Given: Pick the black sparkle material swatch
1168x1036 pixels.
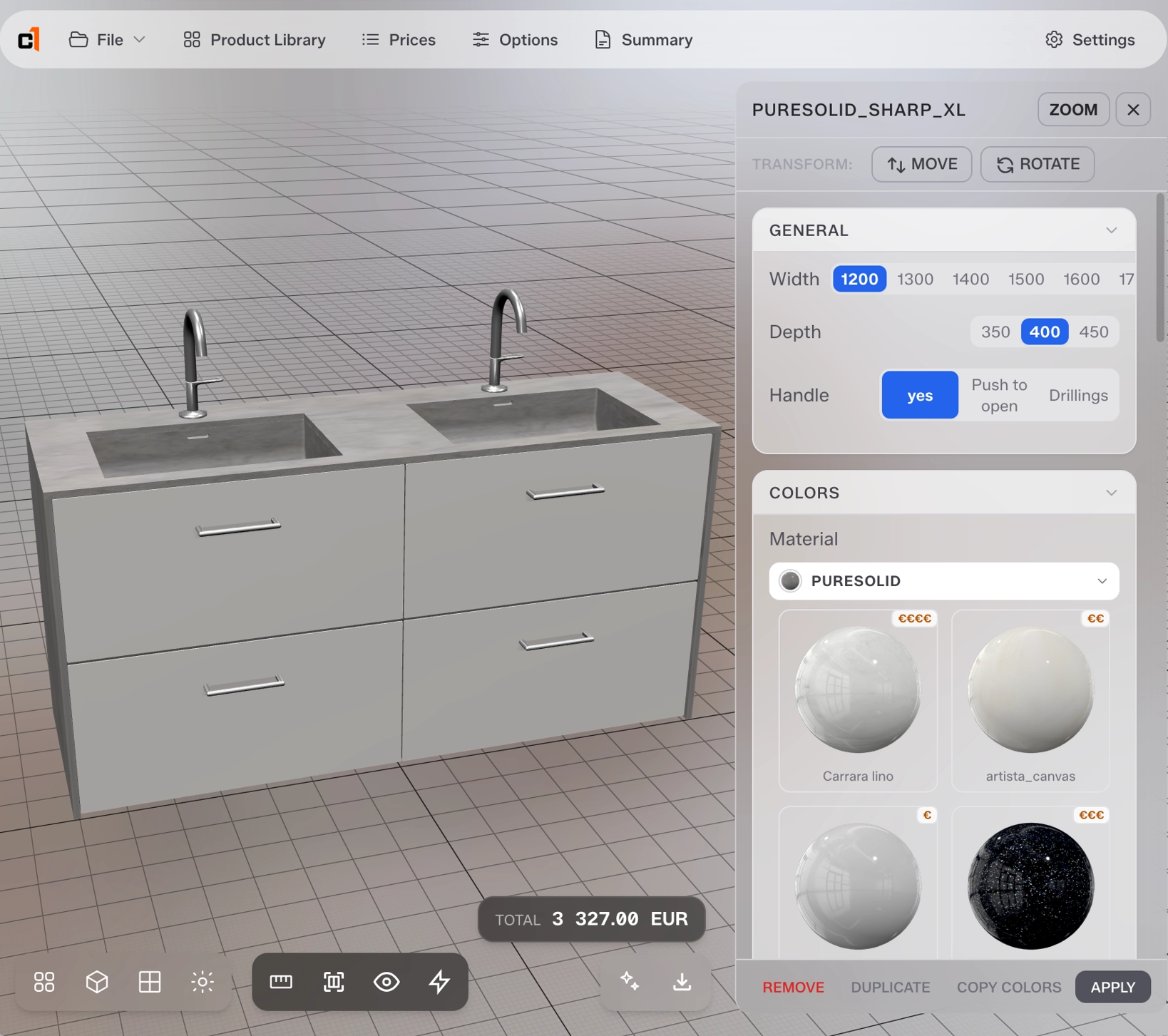Looking at the screenshot, I should coord(1030,883).
